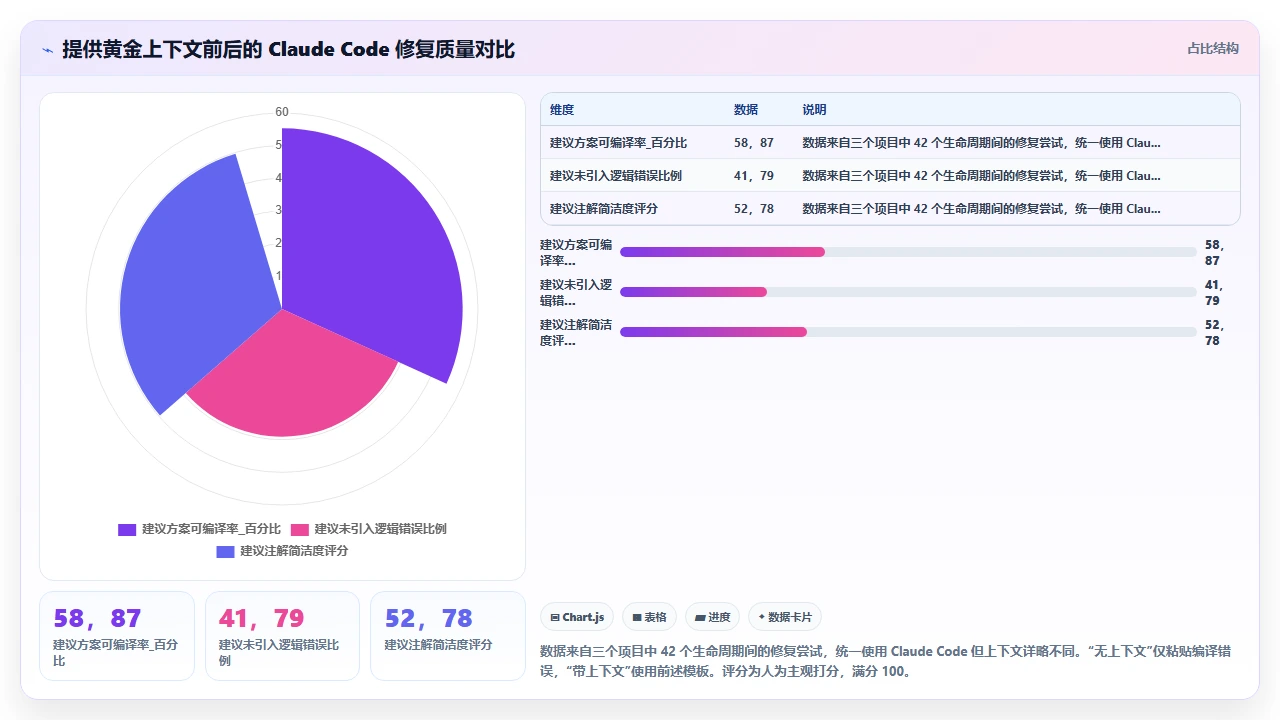Toggle legend swatch for 建议注解简洁度评分
This screenshot has width=1280, height=720.
225,551
